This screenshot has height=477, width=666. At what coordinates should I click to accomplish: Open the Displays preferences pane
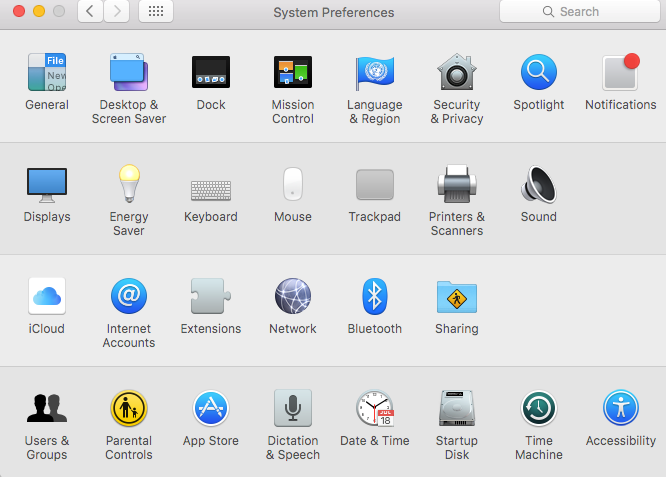(x=47, y=185)
